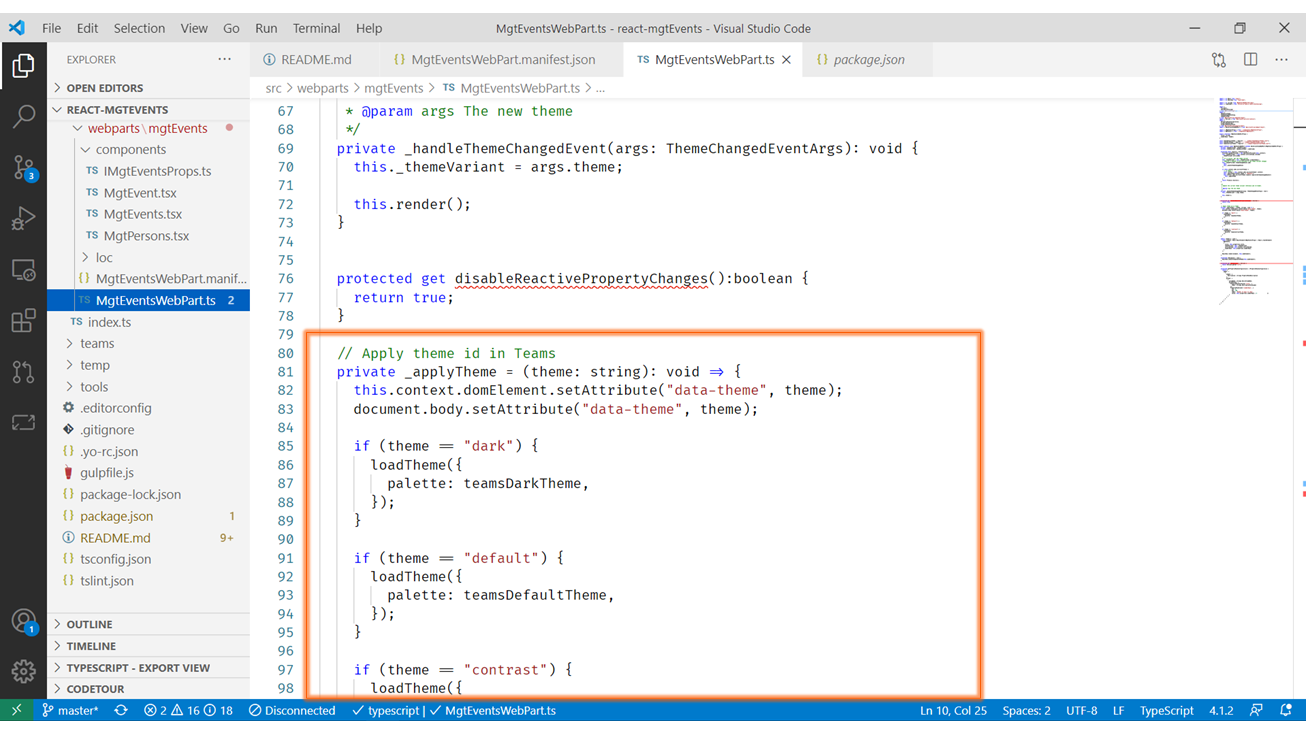Image resolution: width=1306 pixels, height=734 pixels.
Task: Click the split editor right icon
Action: pyautogui.click(x=1250, y=60)
